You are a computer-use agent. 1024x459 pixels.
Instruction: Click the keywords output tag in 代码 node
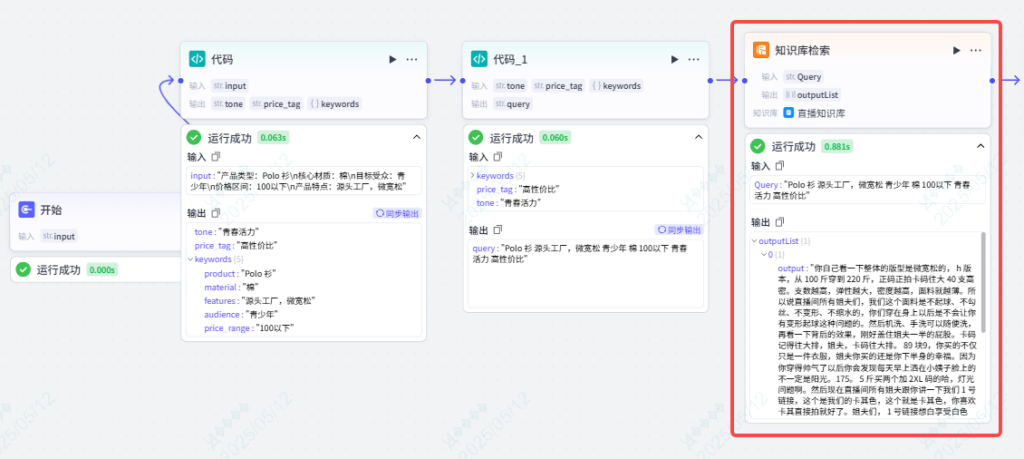[334, 104]
